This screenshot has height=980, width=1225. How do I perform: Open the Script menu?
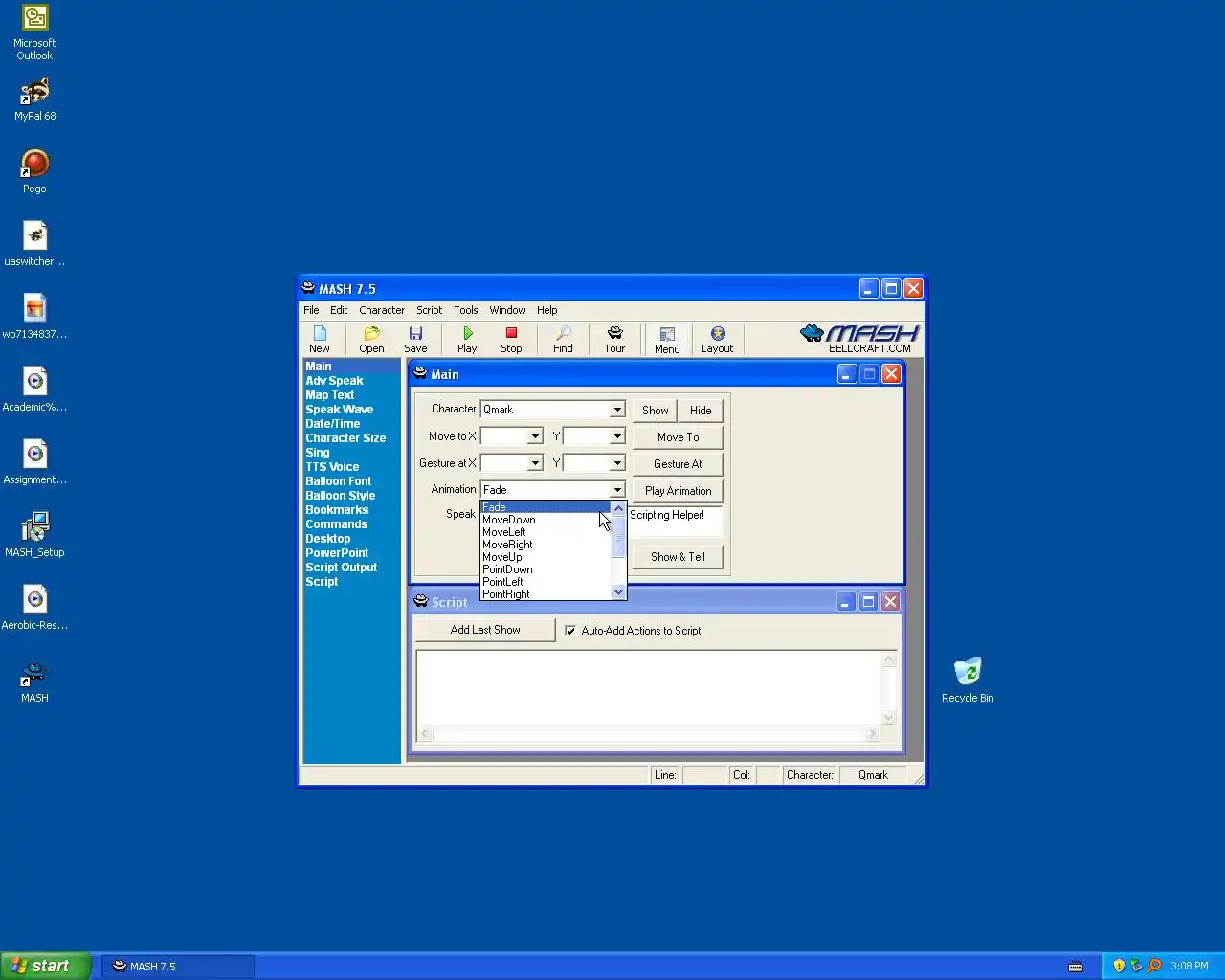pos(429,310)
